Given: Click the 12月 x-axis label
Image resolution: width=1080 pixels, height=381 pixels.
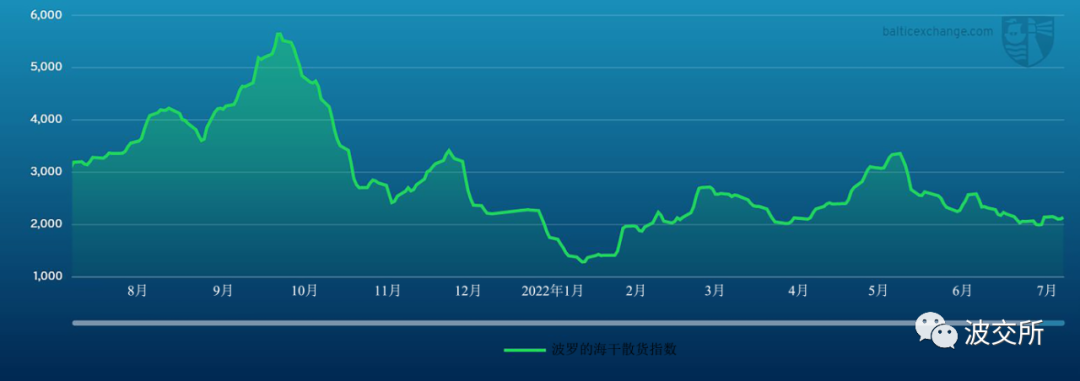Looking at the screenshot, I should 468,291.
